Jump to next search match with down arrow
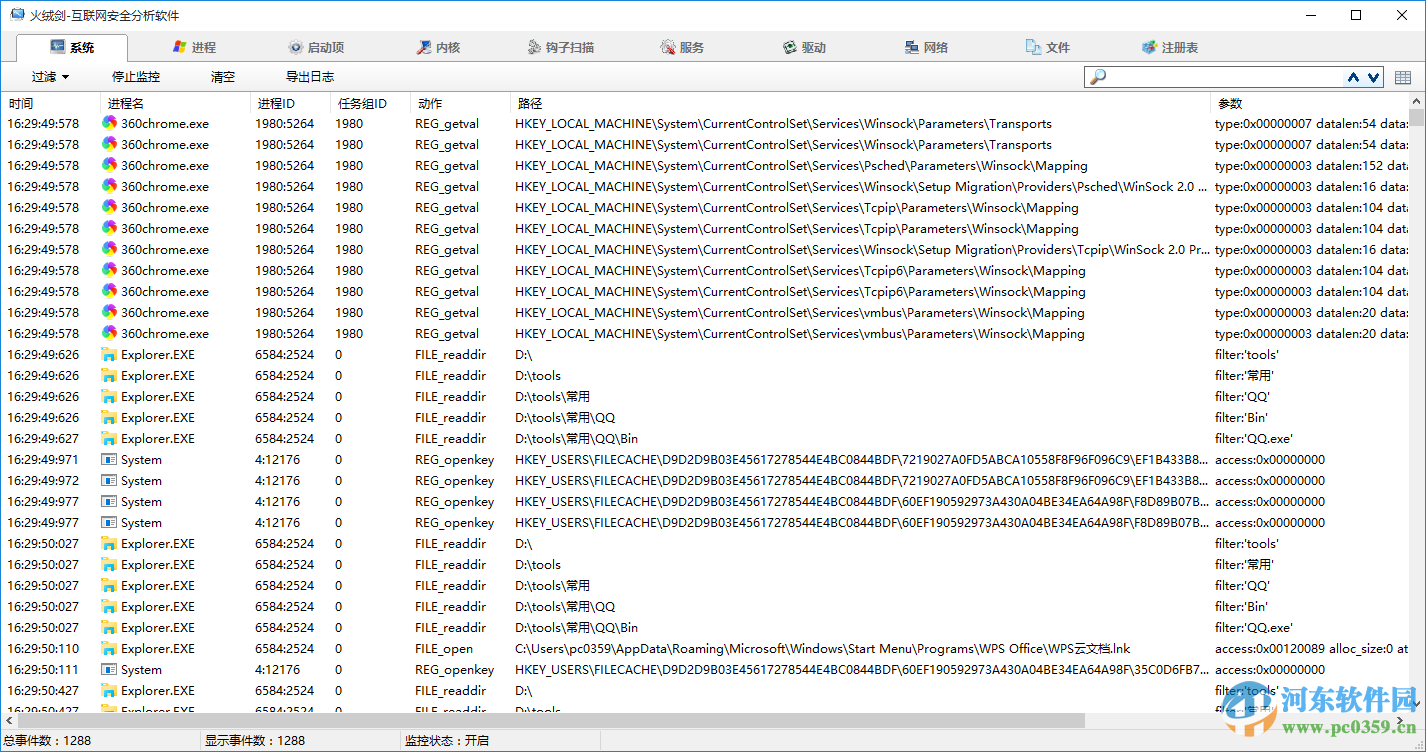1426x752 pixels. 1374,77
